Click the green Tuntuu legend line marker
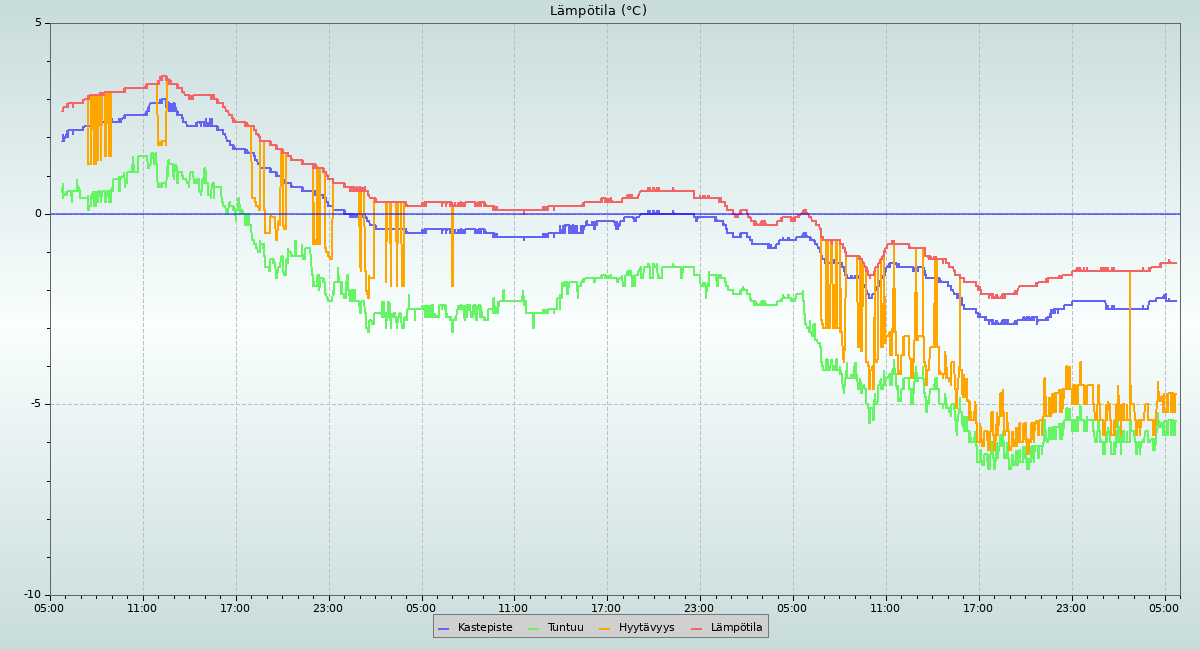This screenshot has width=1200, height=650. [533, 628]
